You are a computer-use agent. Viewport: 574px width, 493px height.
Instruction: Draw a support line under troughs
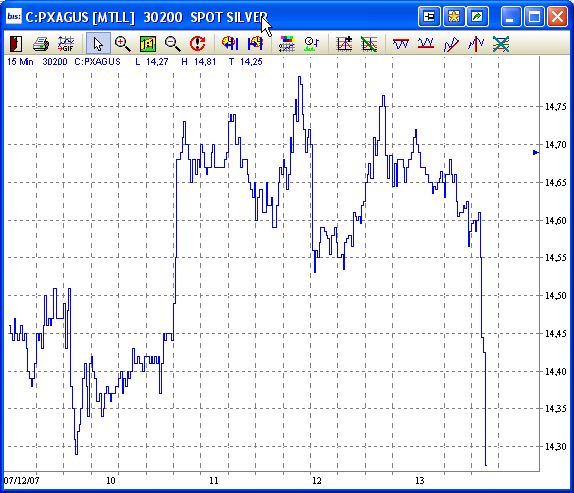426,44
